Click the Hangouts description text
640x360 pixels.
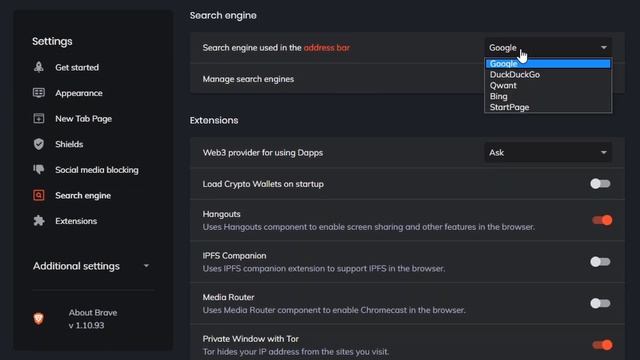(x=369, y=227)
